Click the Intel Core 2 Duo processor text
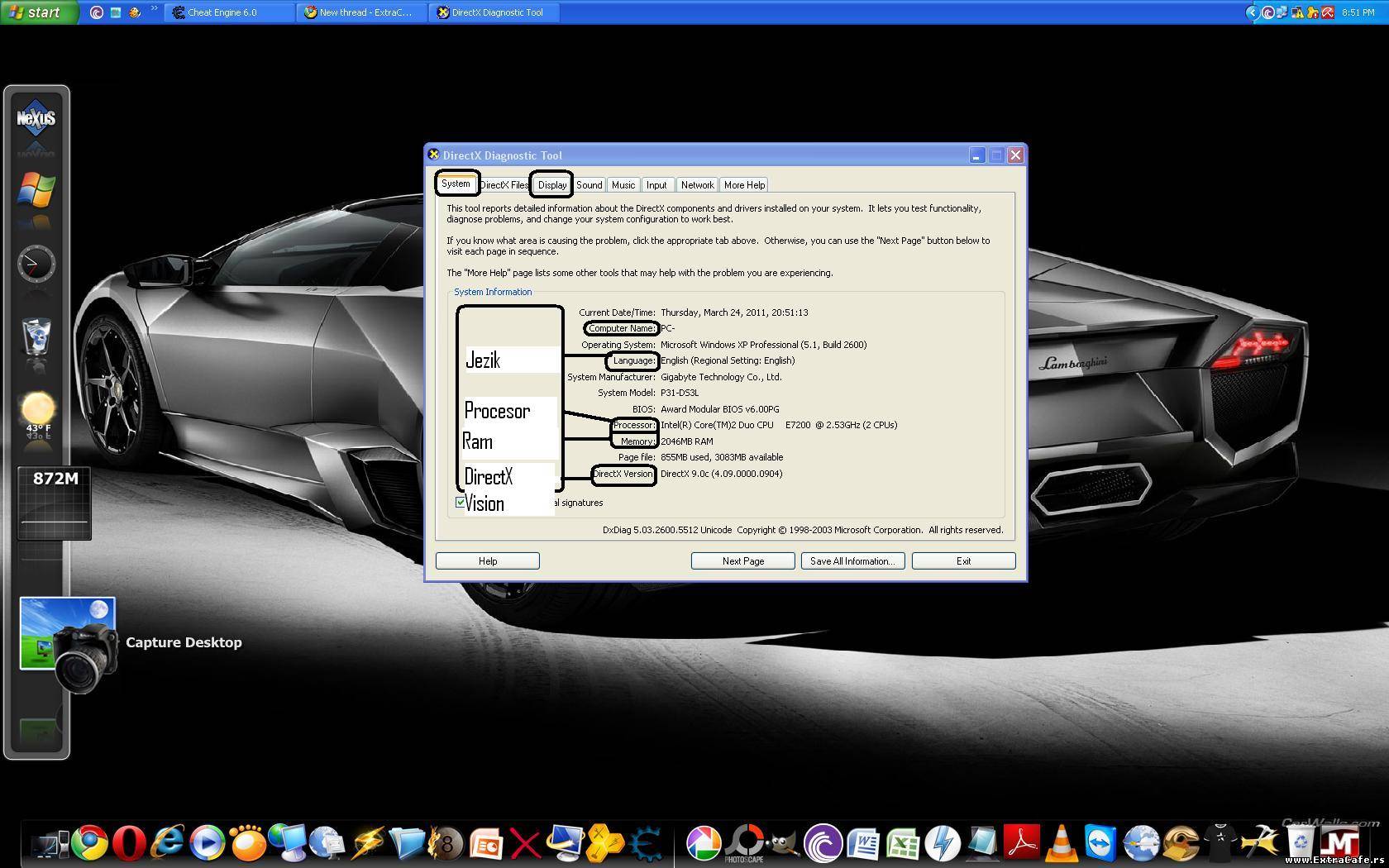 click(x=778, y=425)
